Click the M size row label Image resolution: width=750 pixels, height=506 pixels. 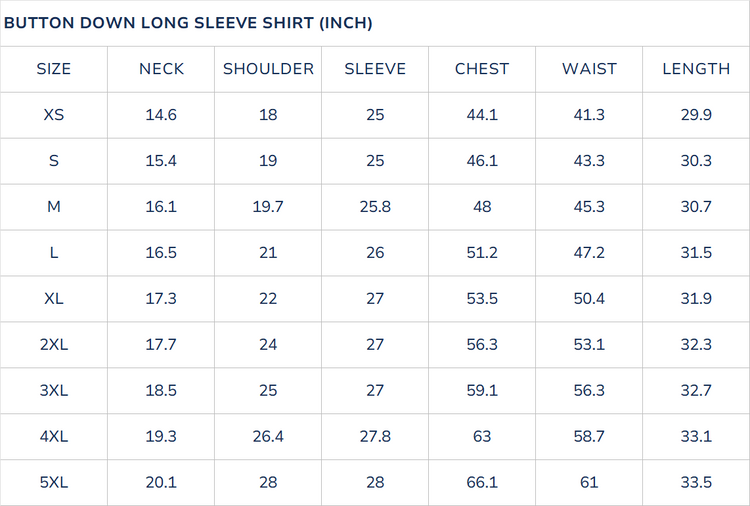(x=54, y=207)
